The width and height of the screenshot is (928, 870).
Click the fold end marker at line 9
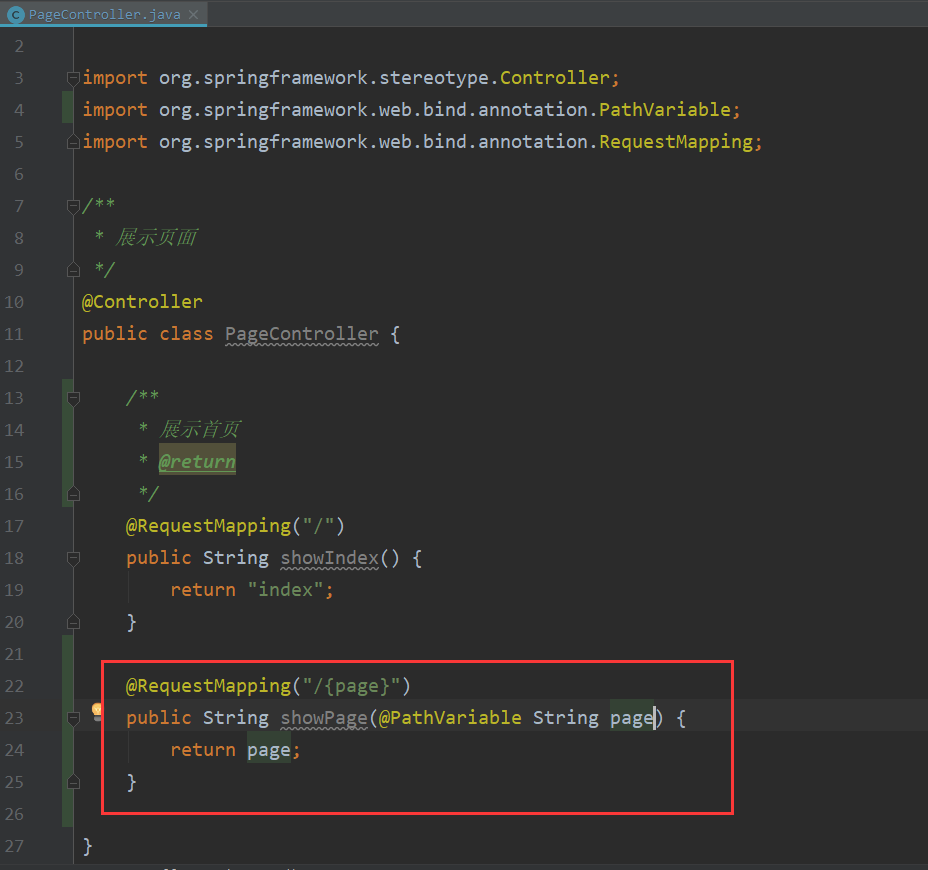(x=73, y=270)
